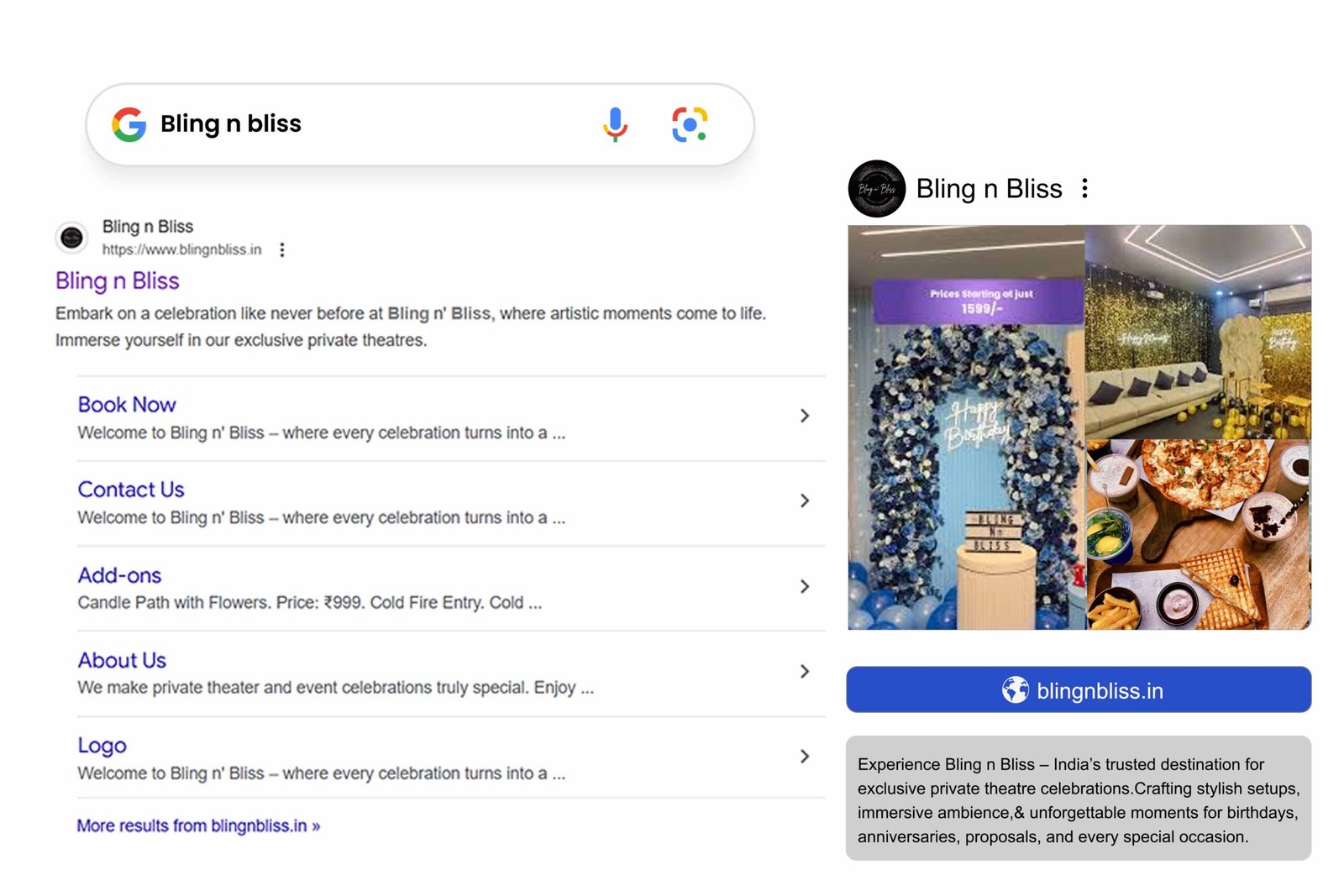Click the Bling n Bliss site favicon
1344x896 pixels.
(x=72, y=238)
